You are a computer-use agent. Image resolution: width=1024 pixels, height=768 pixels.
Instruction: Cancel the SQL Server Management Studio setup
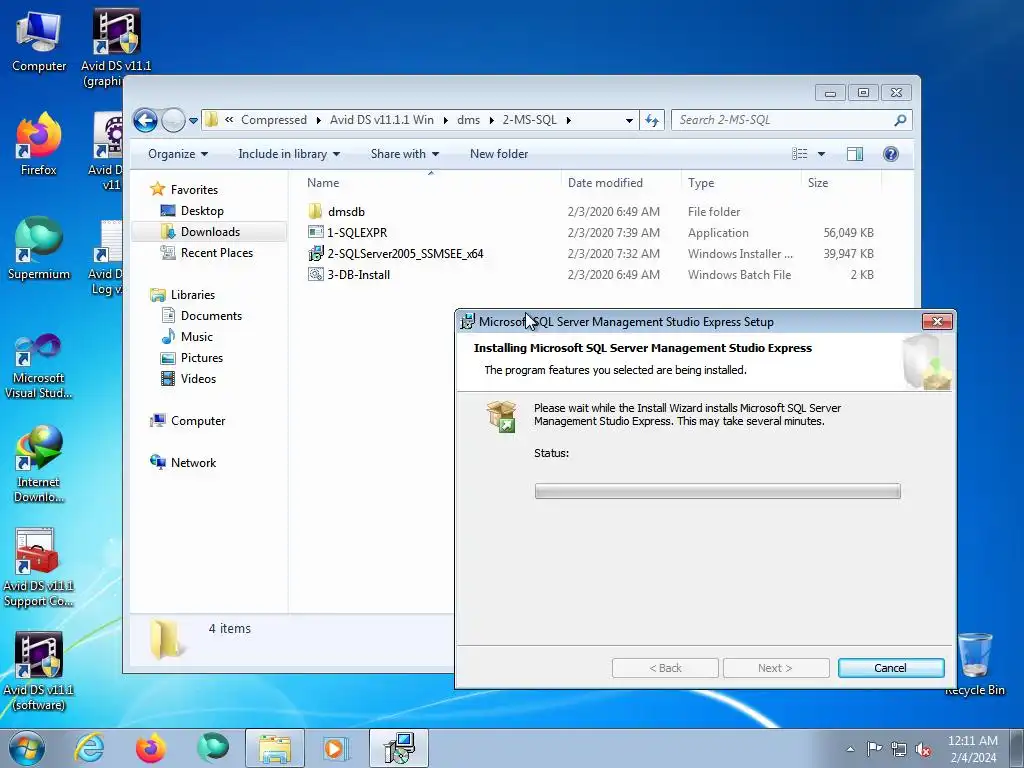pyautogui.click(x=891, y=668)
